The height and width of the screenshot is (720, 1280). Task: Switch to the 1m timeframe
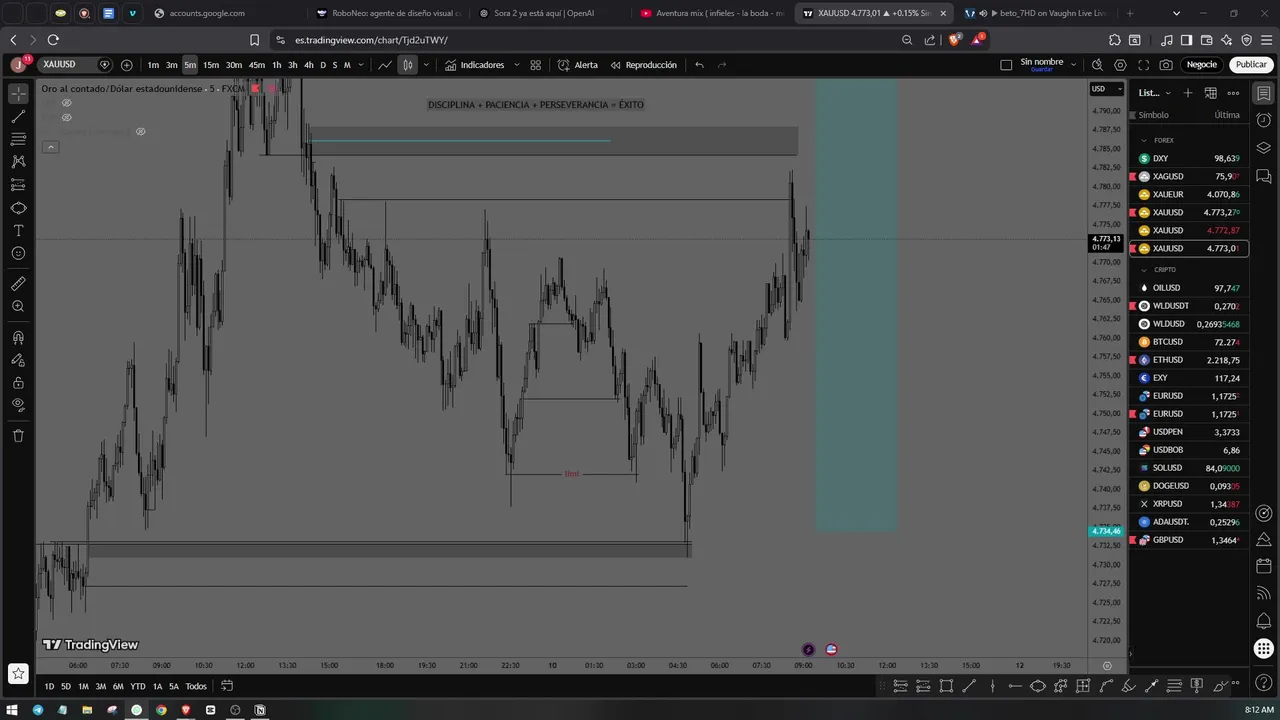tap(153, 65)
